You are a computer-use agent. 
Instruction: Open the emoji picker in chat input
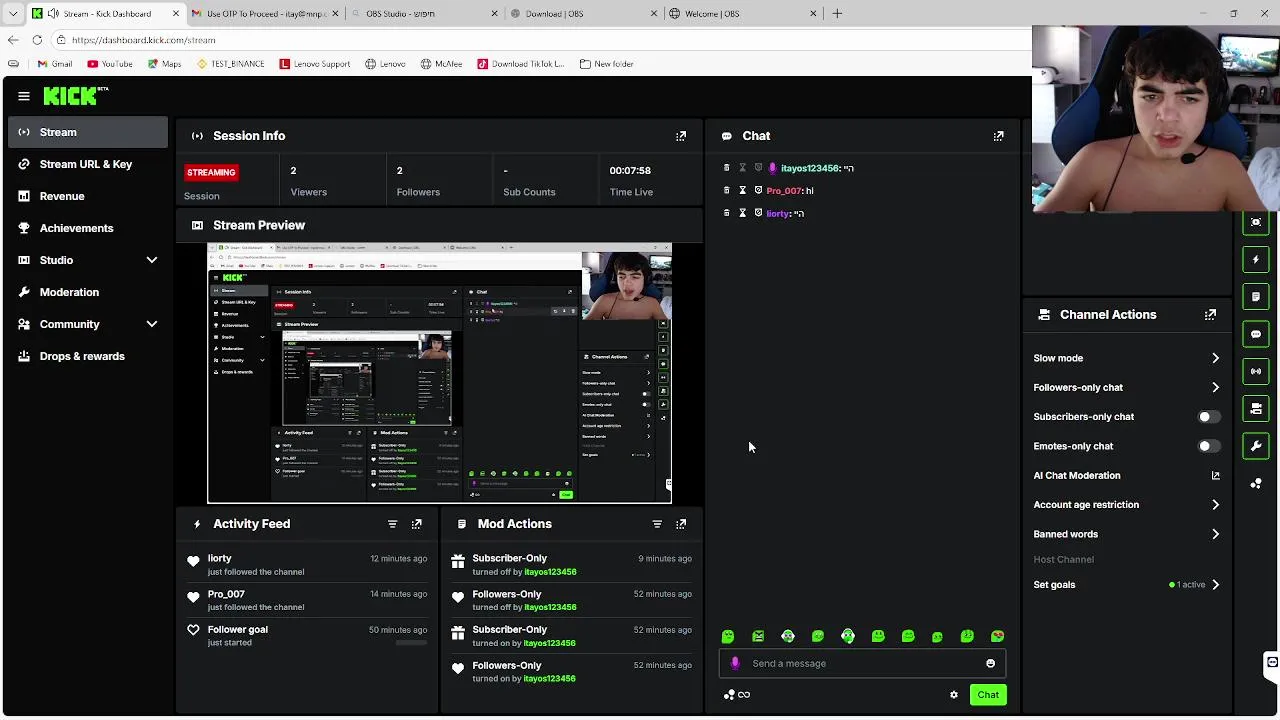click(x=990, y=663)
